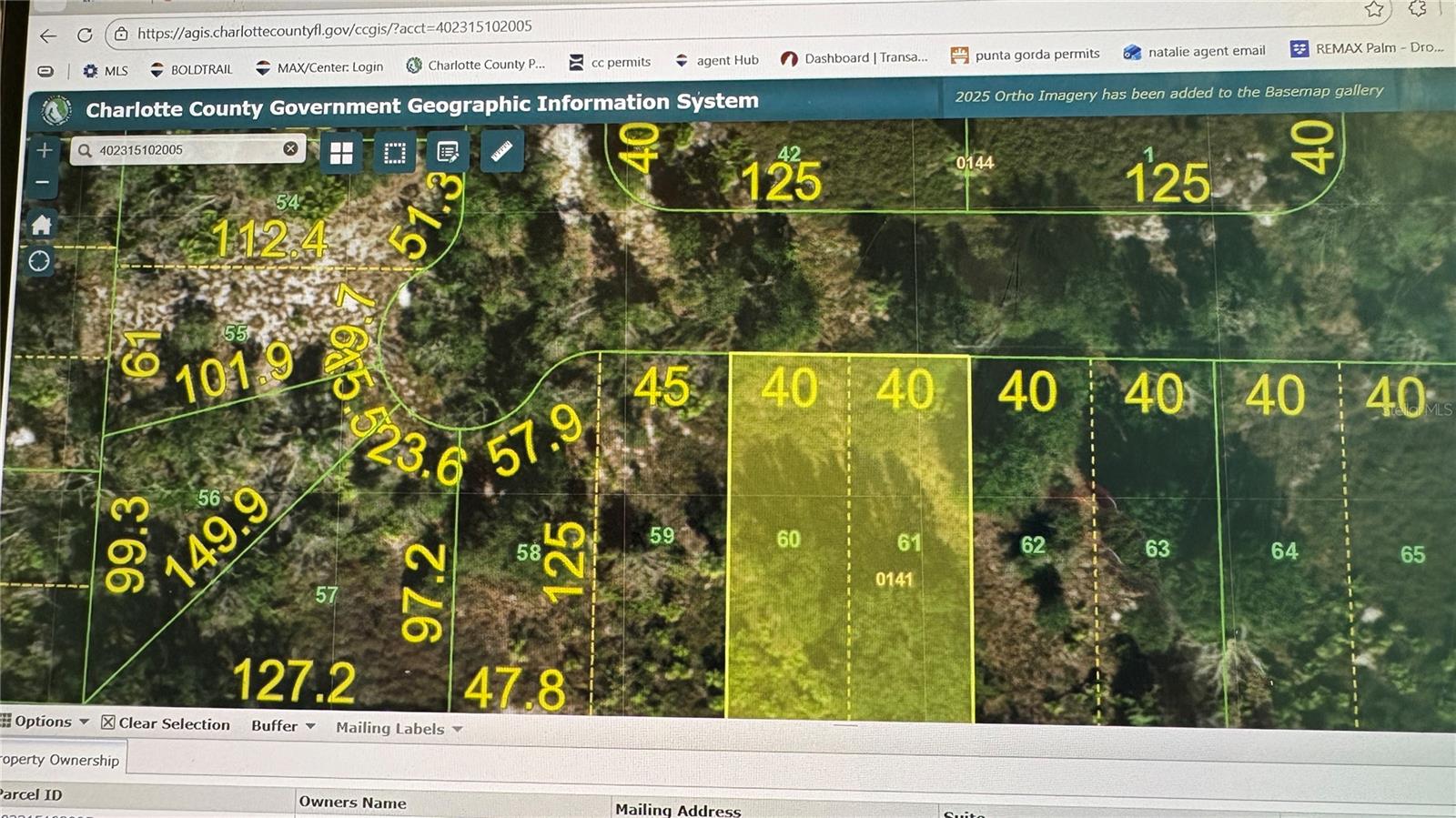Click the browser back arrow
Viewport: 1456px width, 818px height.
coord(47,35)
